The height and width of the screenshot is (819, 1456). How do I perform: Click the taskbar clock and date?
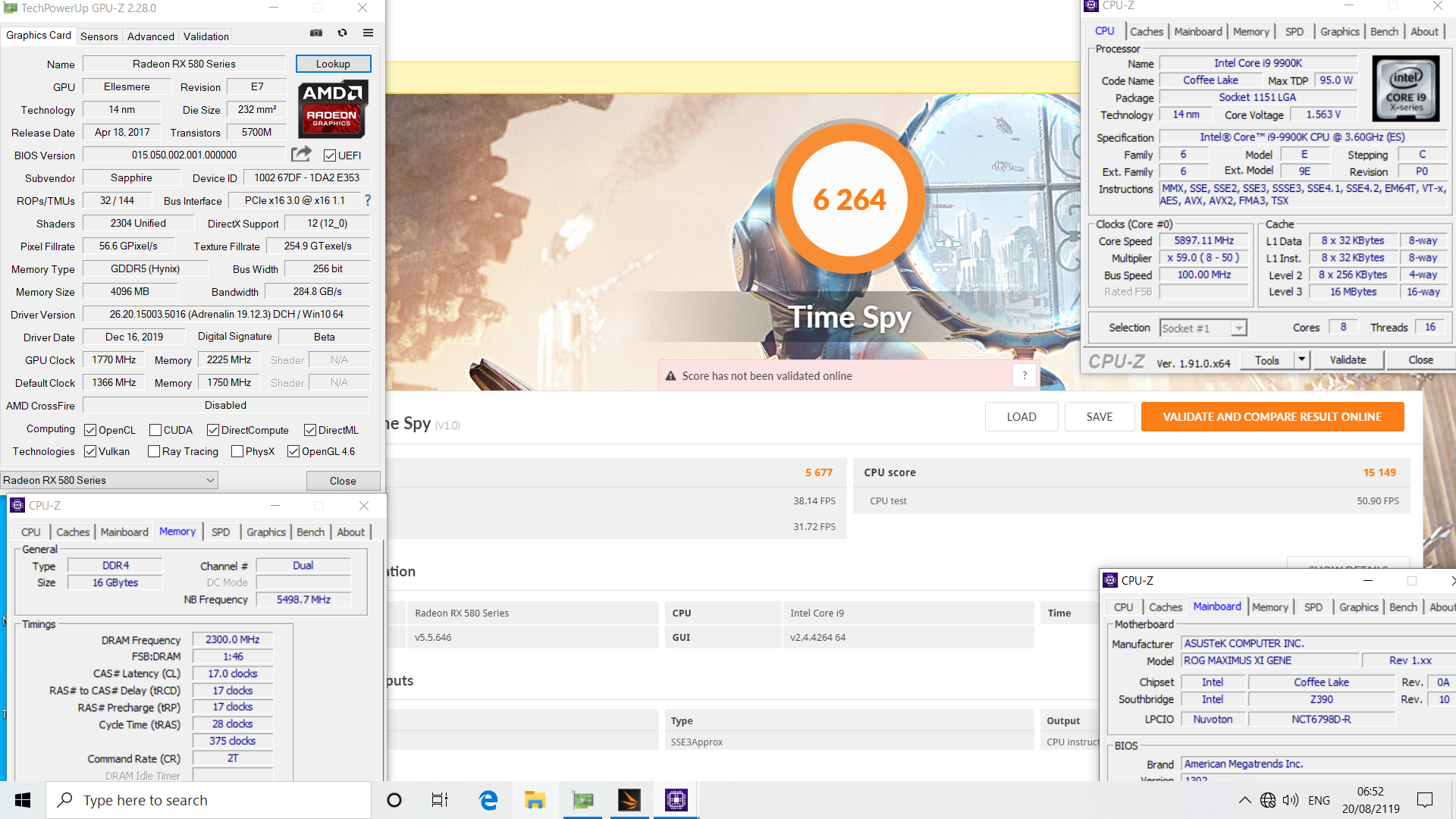pyautogui.click(x=1370, y=800)
